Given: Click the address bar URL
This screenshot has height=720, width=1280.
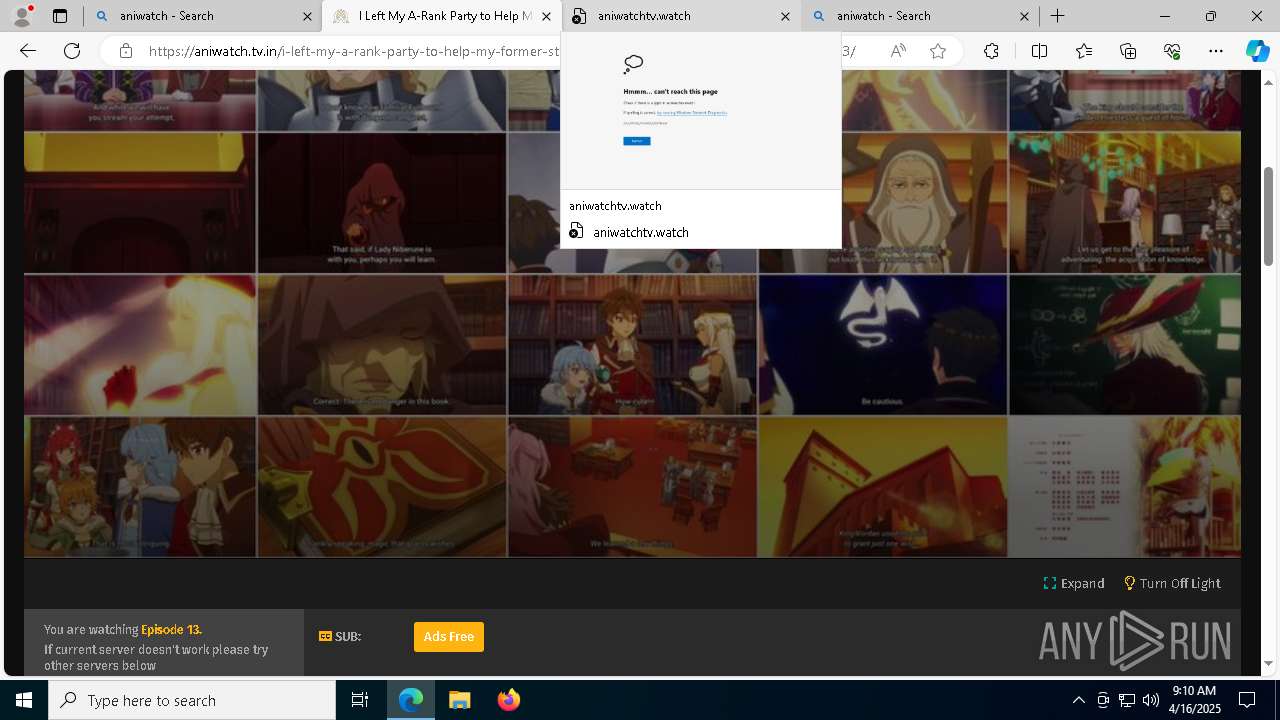Looking at the screenshot, I should click(x=354, y=51).
